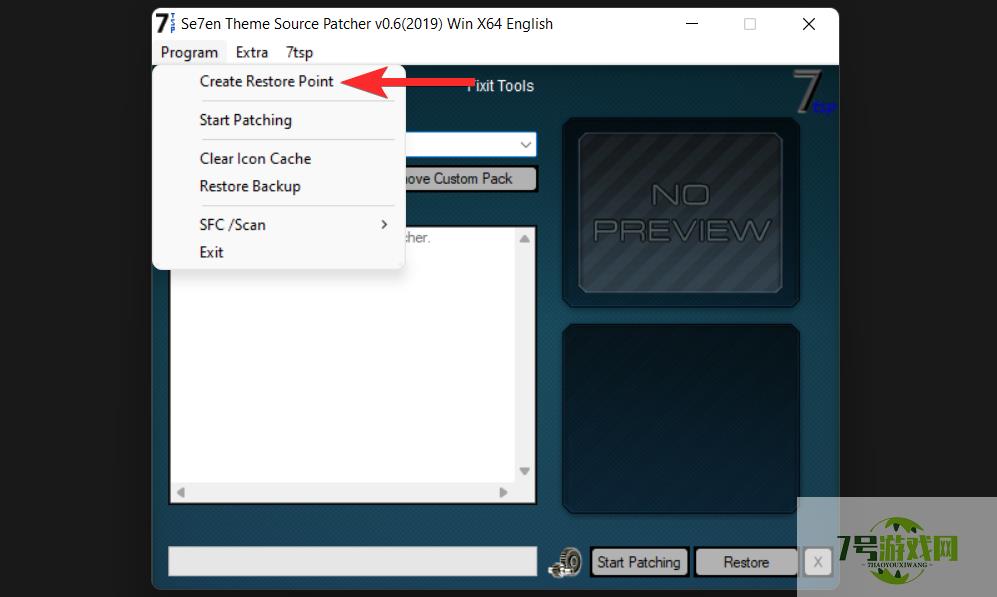Click the Fixit Tools label
The image size is (997, 597).
501,86
